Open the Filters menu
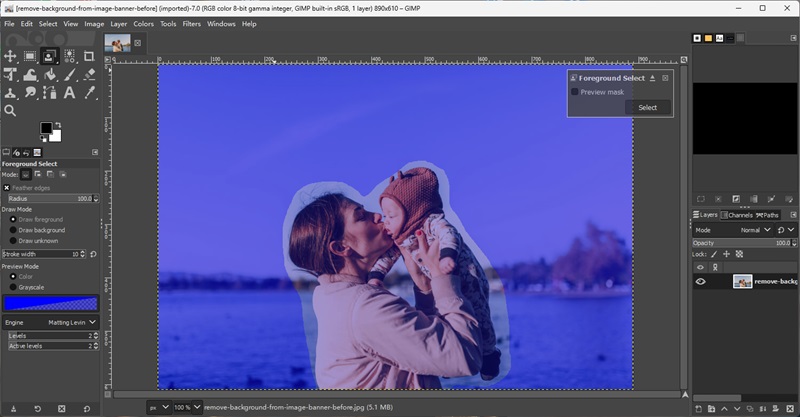Screen dimensions: 800x417 click(192, 24)
